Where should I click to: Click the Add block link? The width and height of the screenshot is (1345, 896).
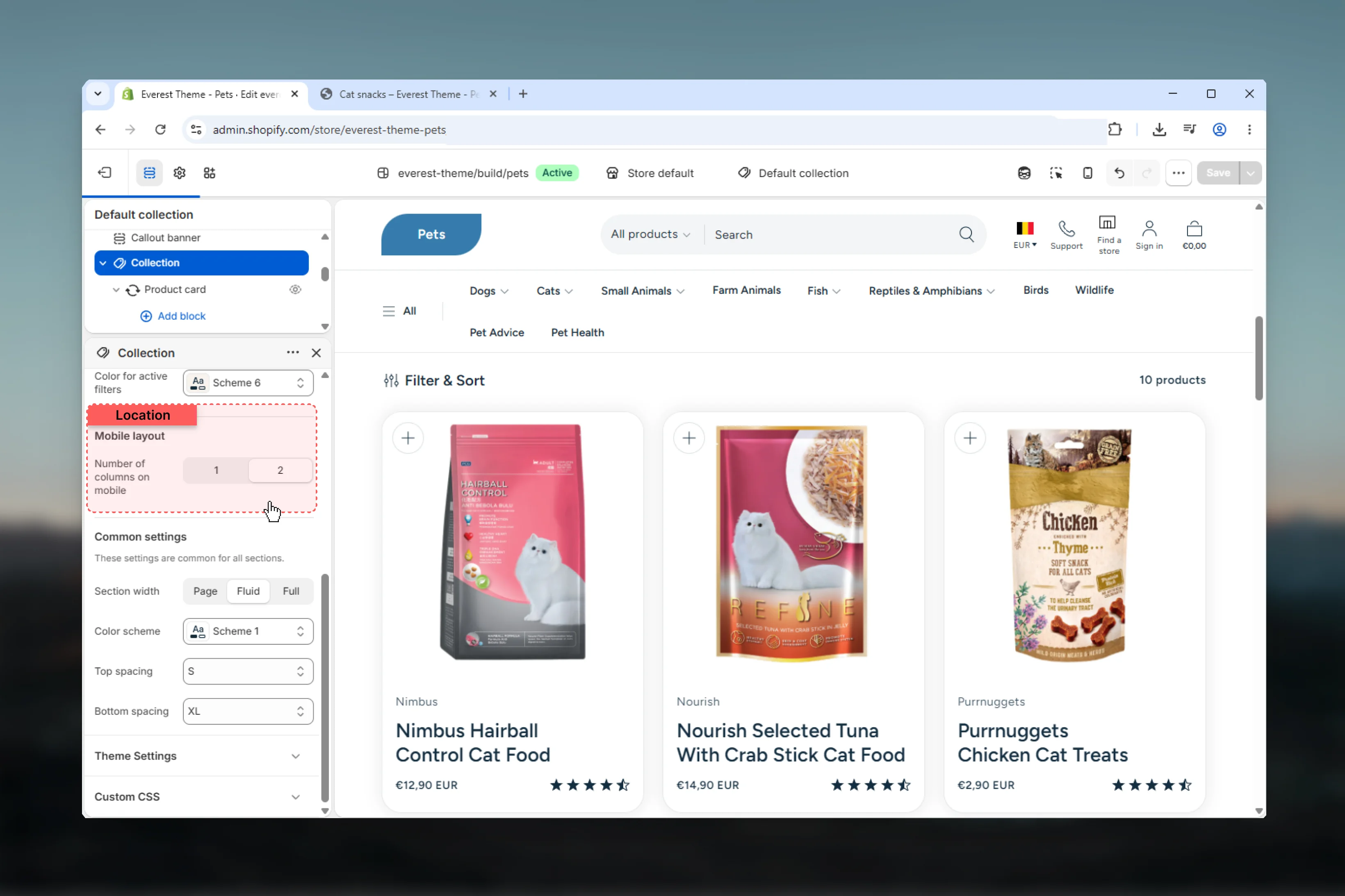(x=173, y=316)
